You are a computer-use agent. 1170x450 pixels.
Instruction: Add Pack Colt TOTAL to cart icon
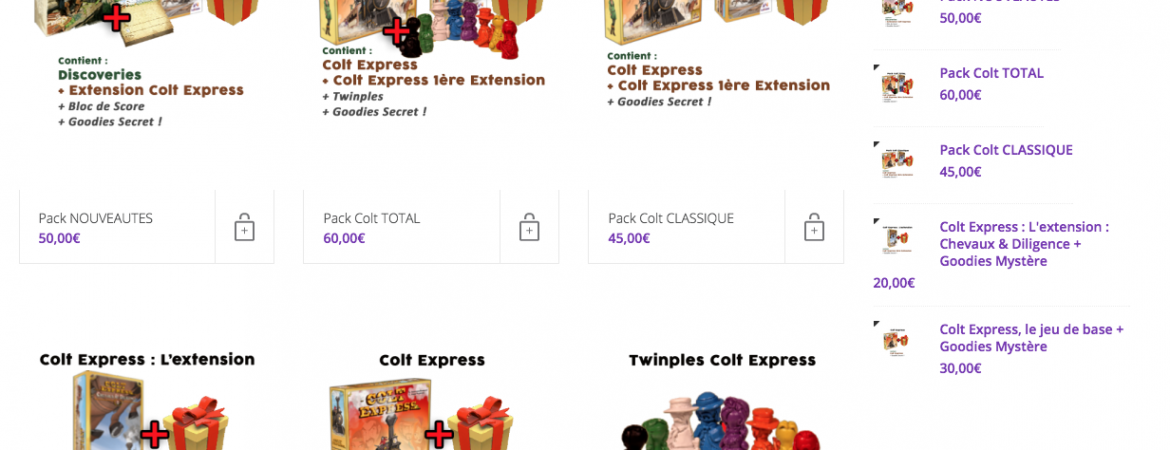point(529,227)
